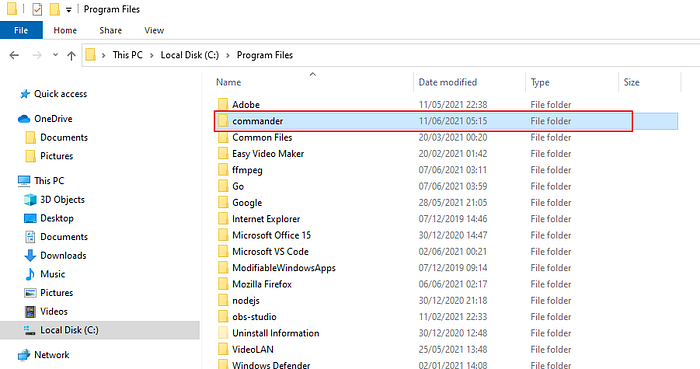Click the New Folder icon in quick access toolbar
This screenshot has height=369, width=700.
point(54,9)
